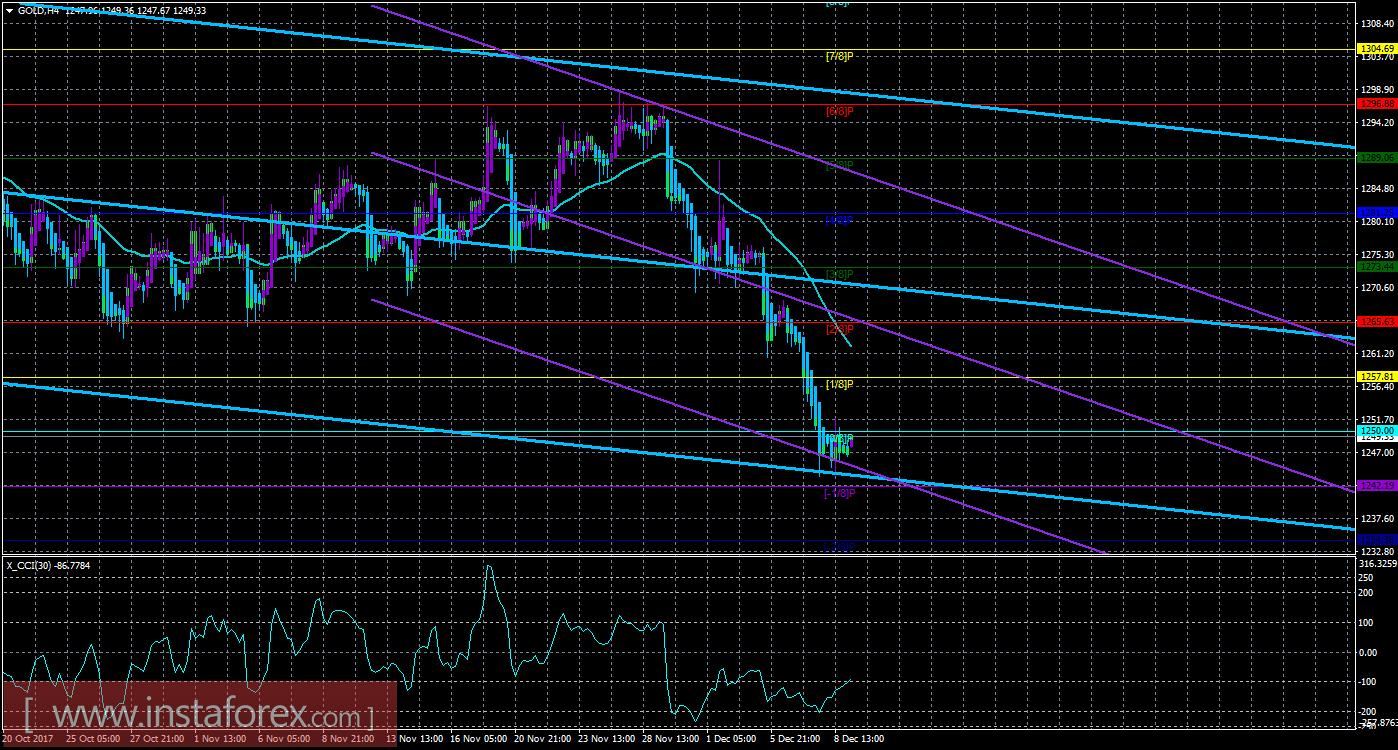The image size is (1398, 750).
Task: Click the green 1273.44 price tag
Action: coord(1377,267)
